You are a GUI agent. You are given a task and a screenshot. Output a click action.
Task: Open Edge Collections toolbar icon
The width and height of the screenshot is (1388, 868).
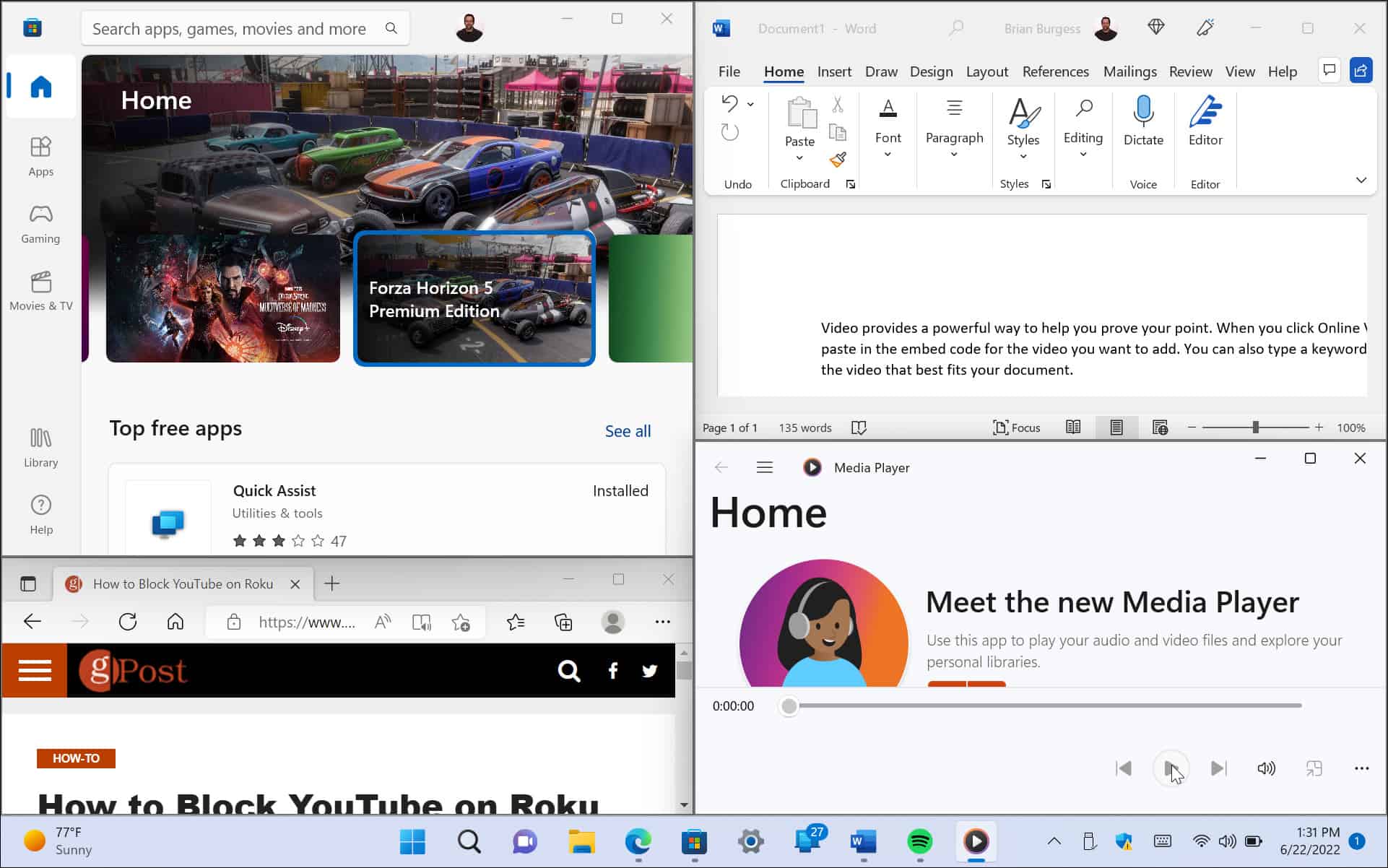pos(563,622)
